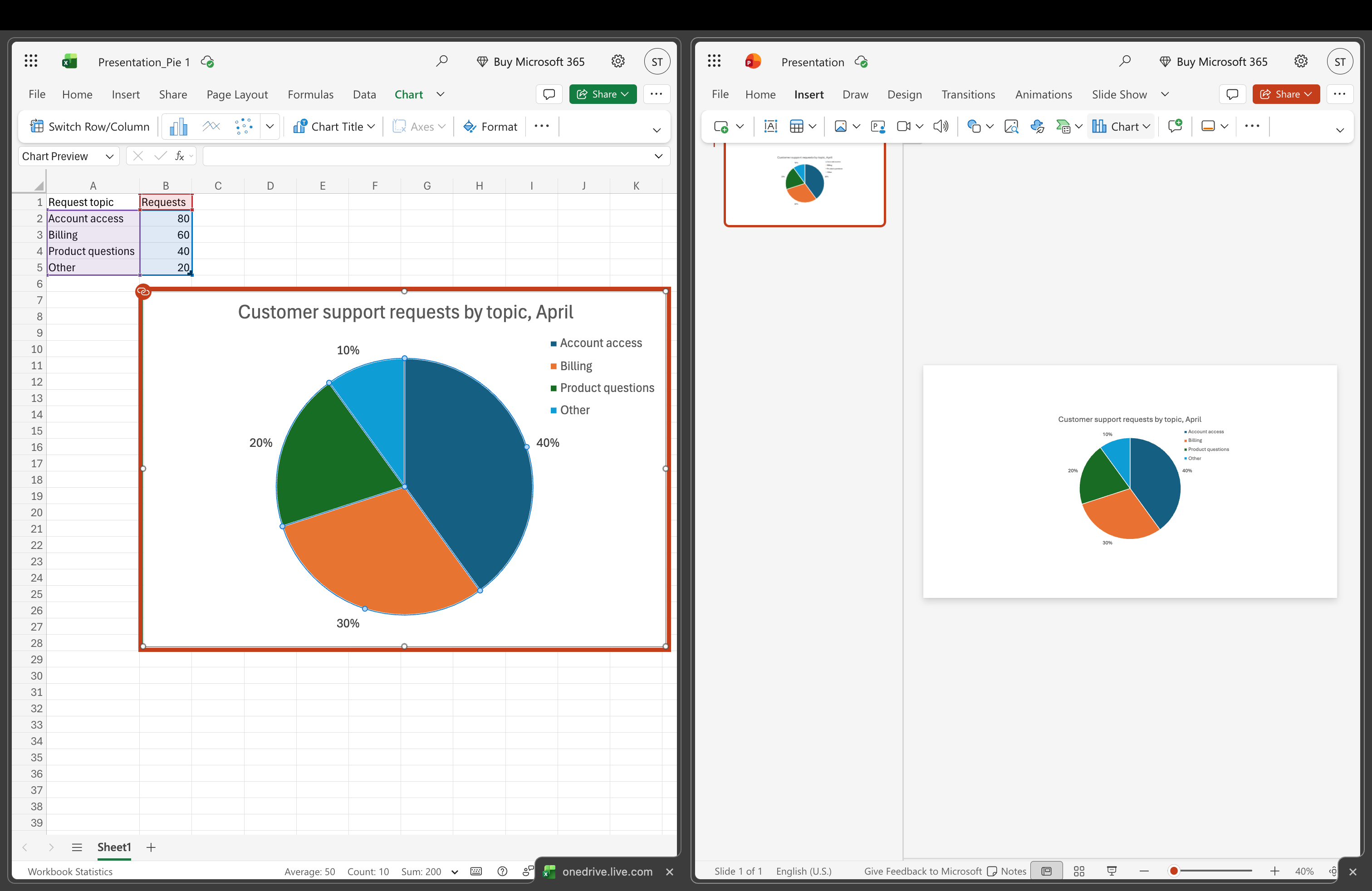Open Excel settings gear icon

618,61
